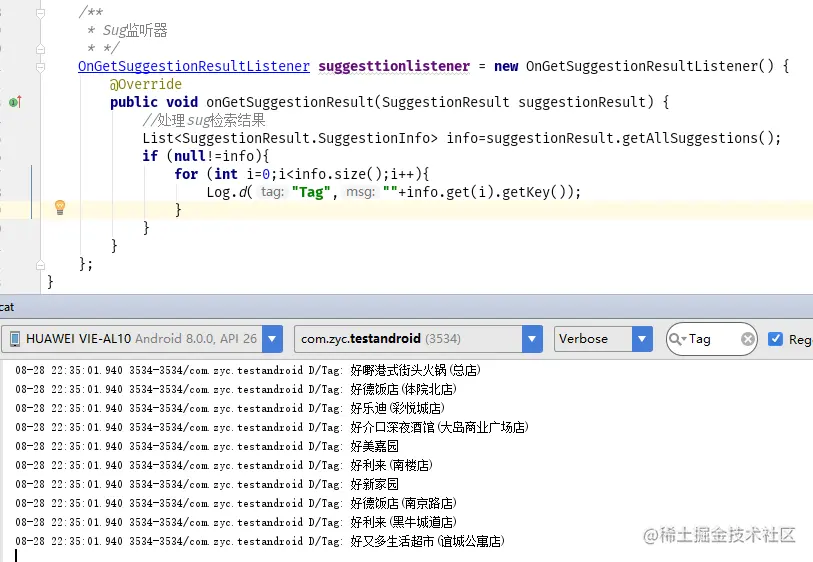Click the Sug监听器 comment text

pos(135,31)
